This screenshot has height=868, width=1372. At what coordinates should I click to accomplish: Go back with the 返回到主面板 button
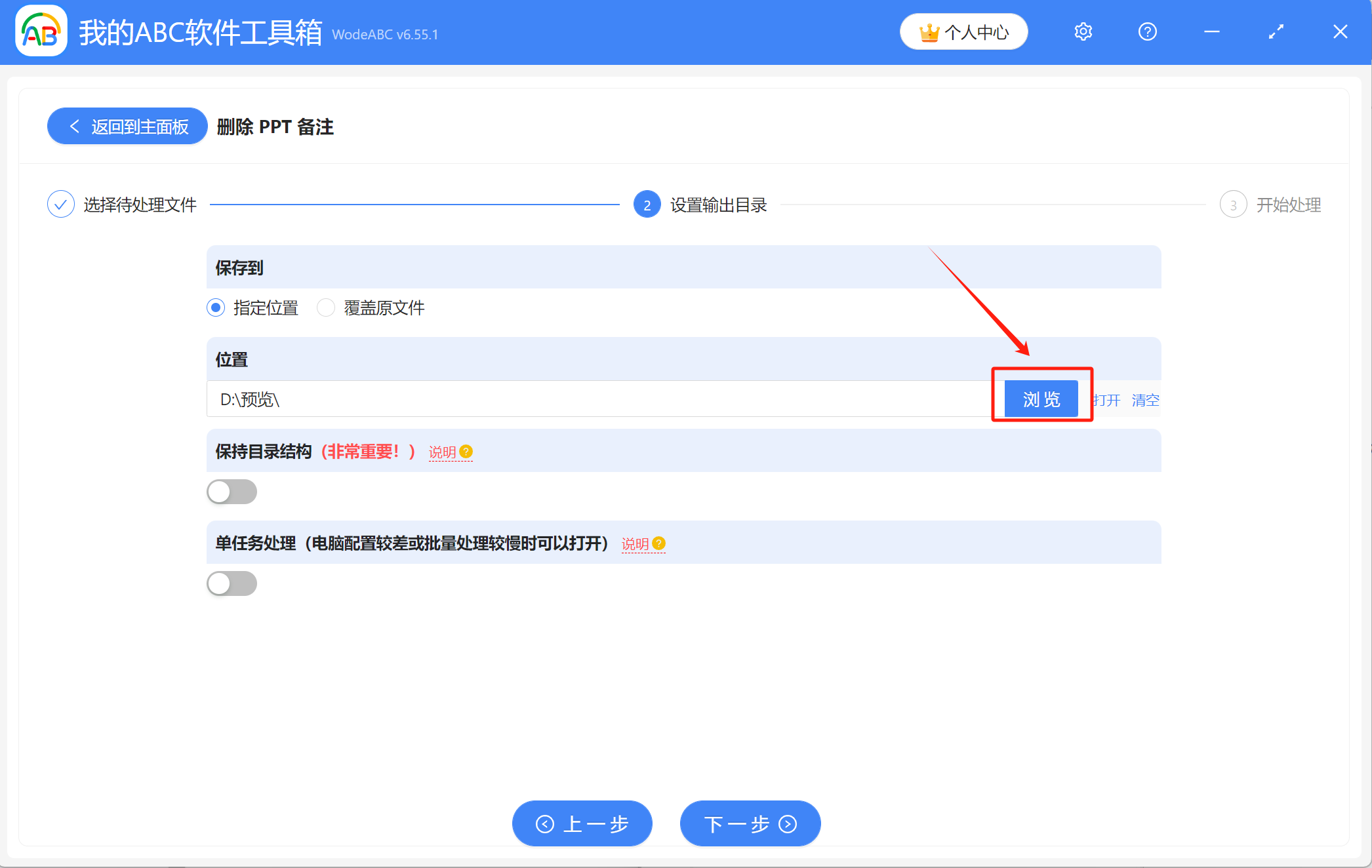[127, 126]
